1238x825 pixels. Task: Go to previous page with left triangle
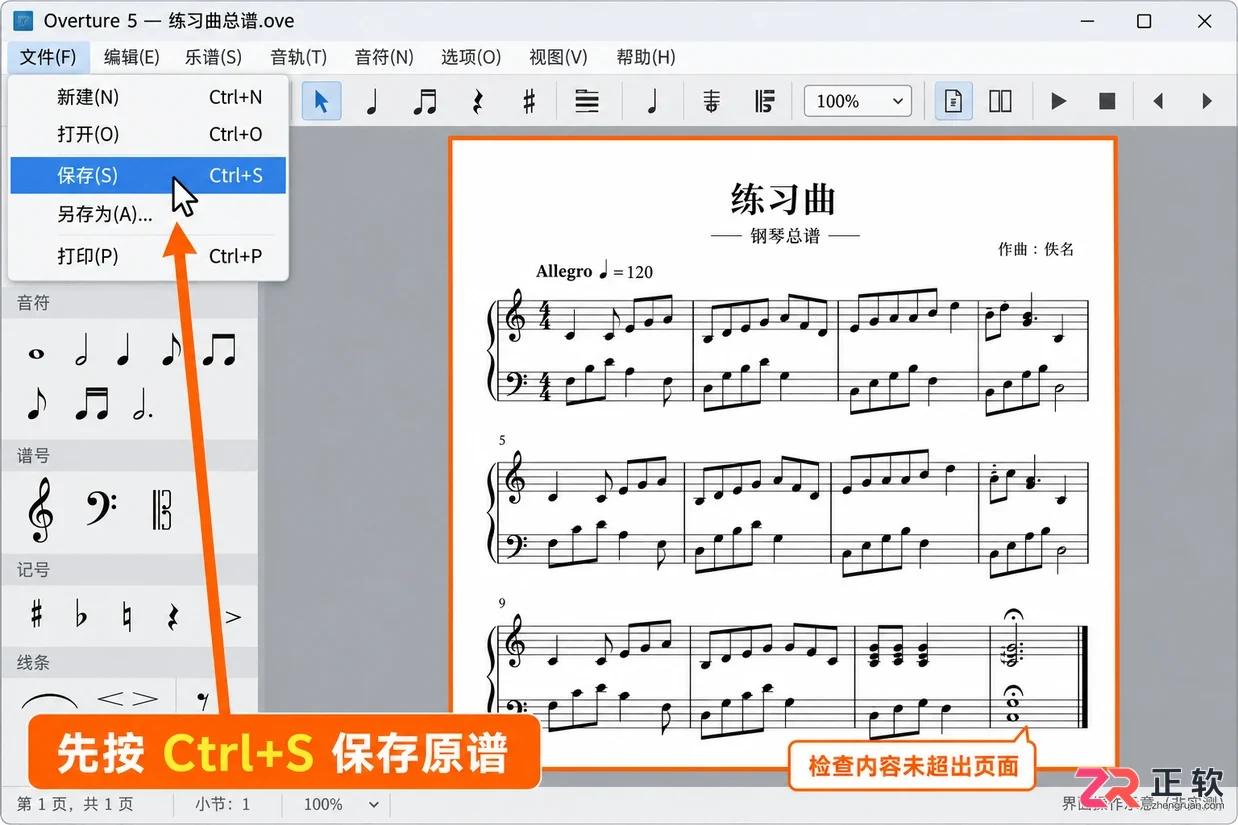click(1158, 101)
